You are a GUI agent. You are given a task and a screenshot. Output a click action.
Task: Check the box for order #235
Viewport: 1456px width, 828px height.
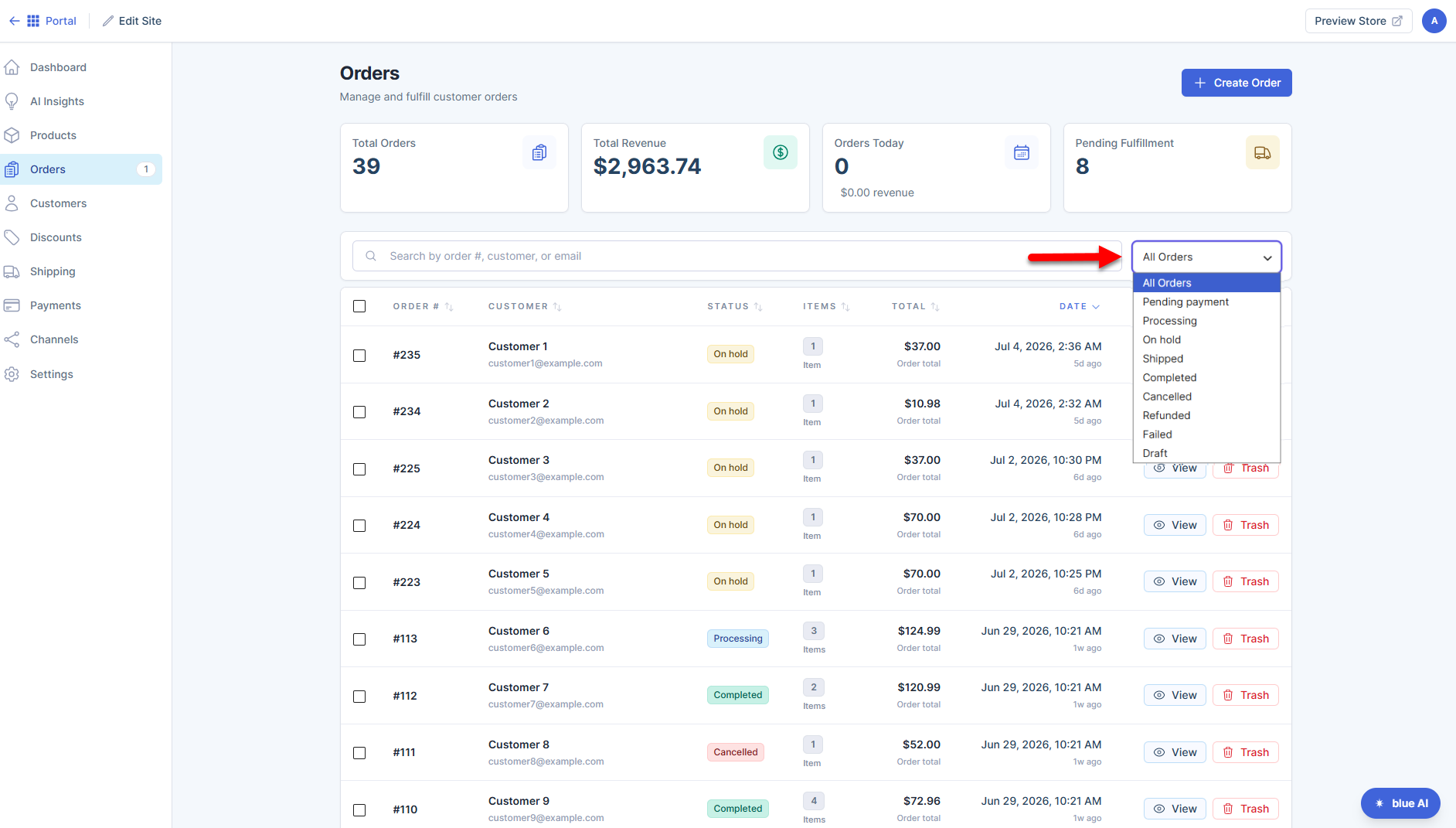coord(359,355)
